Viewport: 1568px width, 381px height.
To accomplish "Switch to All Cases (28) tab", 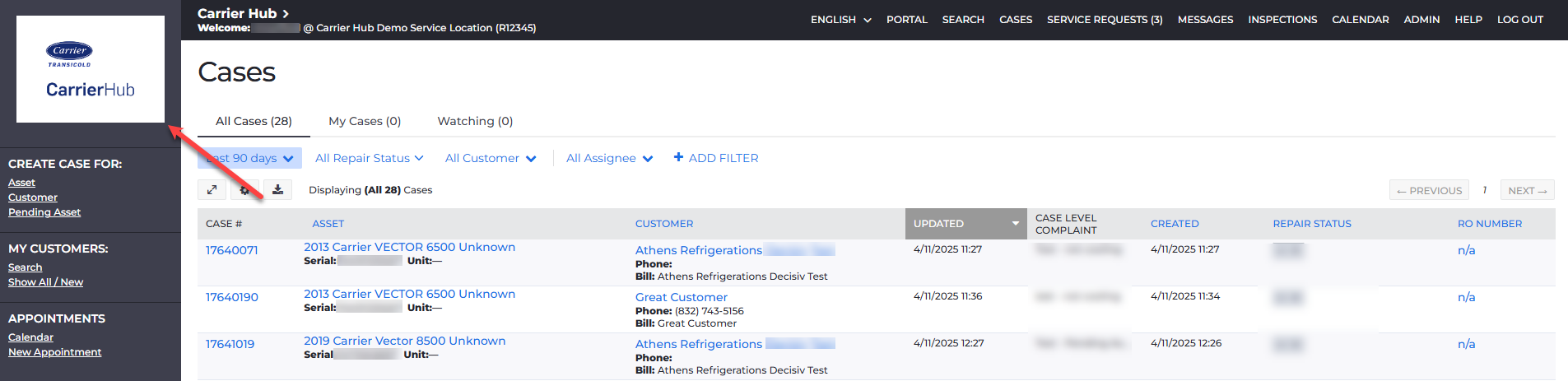I will click(254, 121).
